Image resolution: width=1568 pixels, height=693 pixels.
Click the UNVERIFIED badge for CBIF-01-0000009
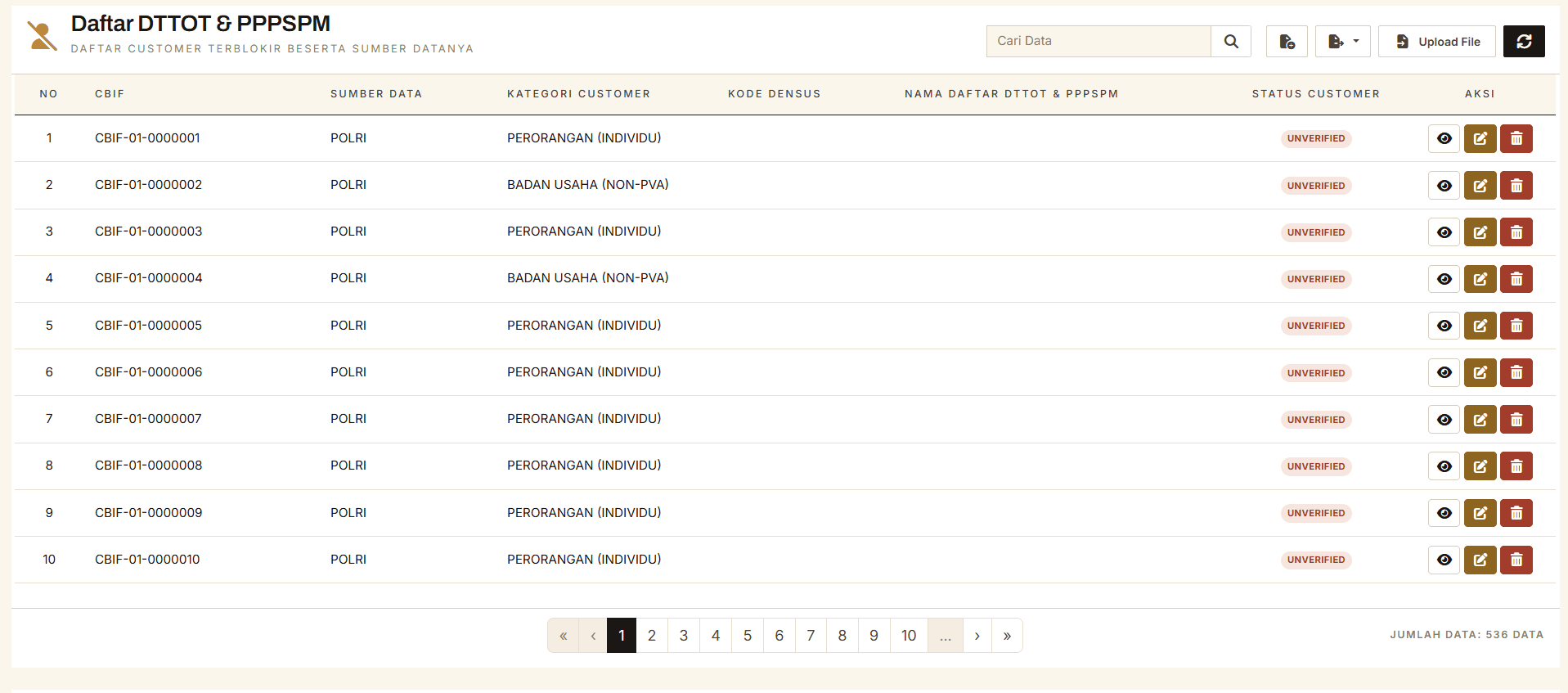pyautogui.click(x=1316, y=513)
